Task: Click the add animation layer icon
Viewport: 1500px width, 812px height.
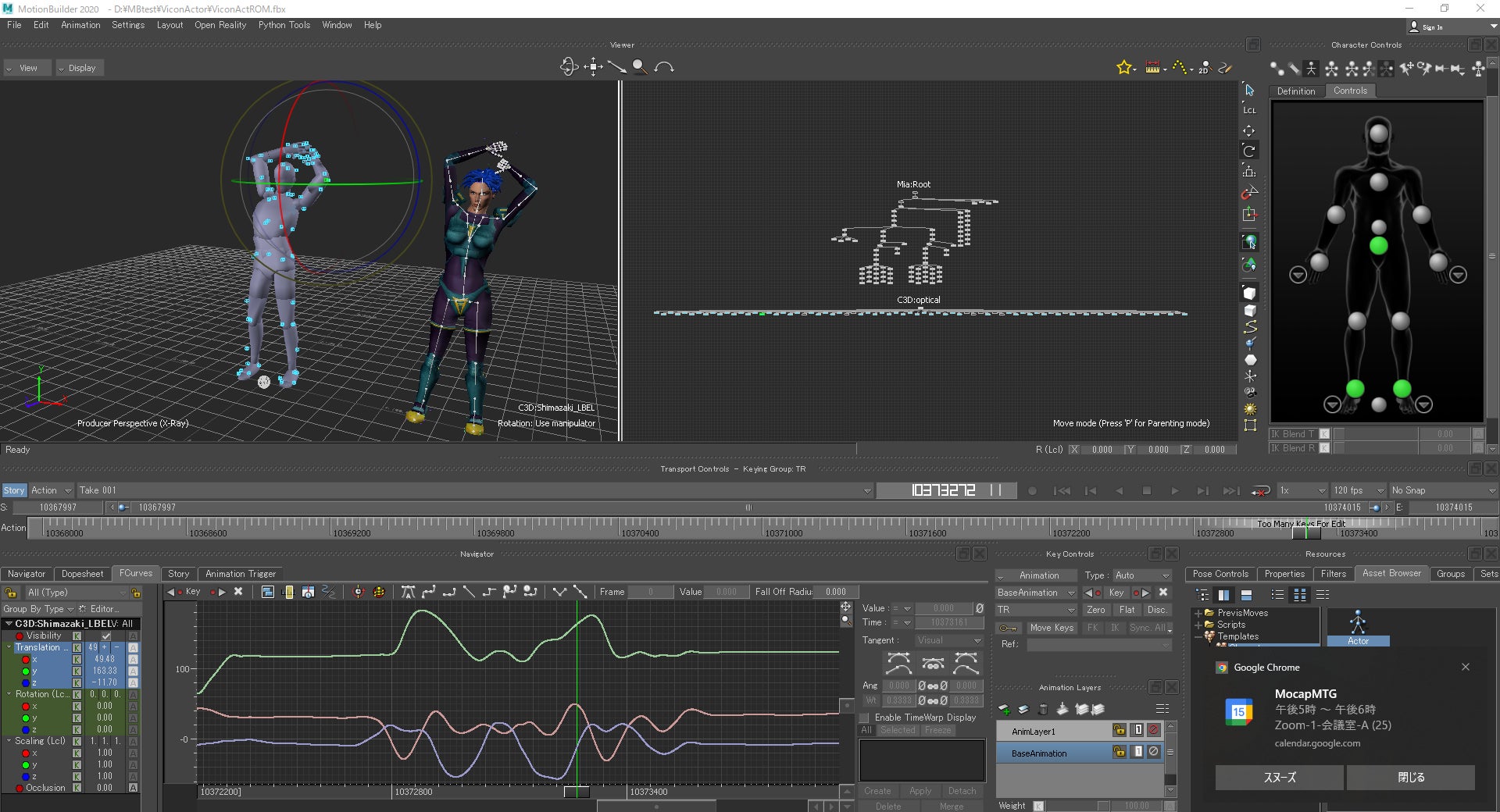Action: click(x=1005, y=709)
